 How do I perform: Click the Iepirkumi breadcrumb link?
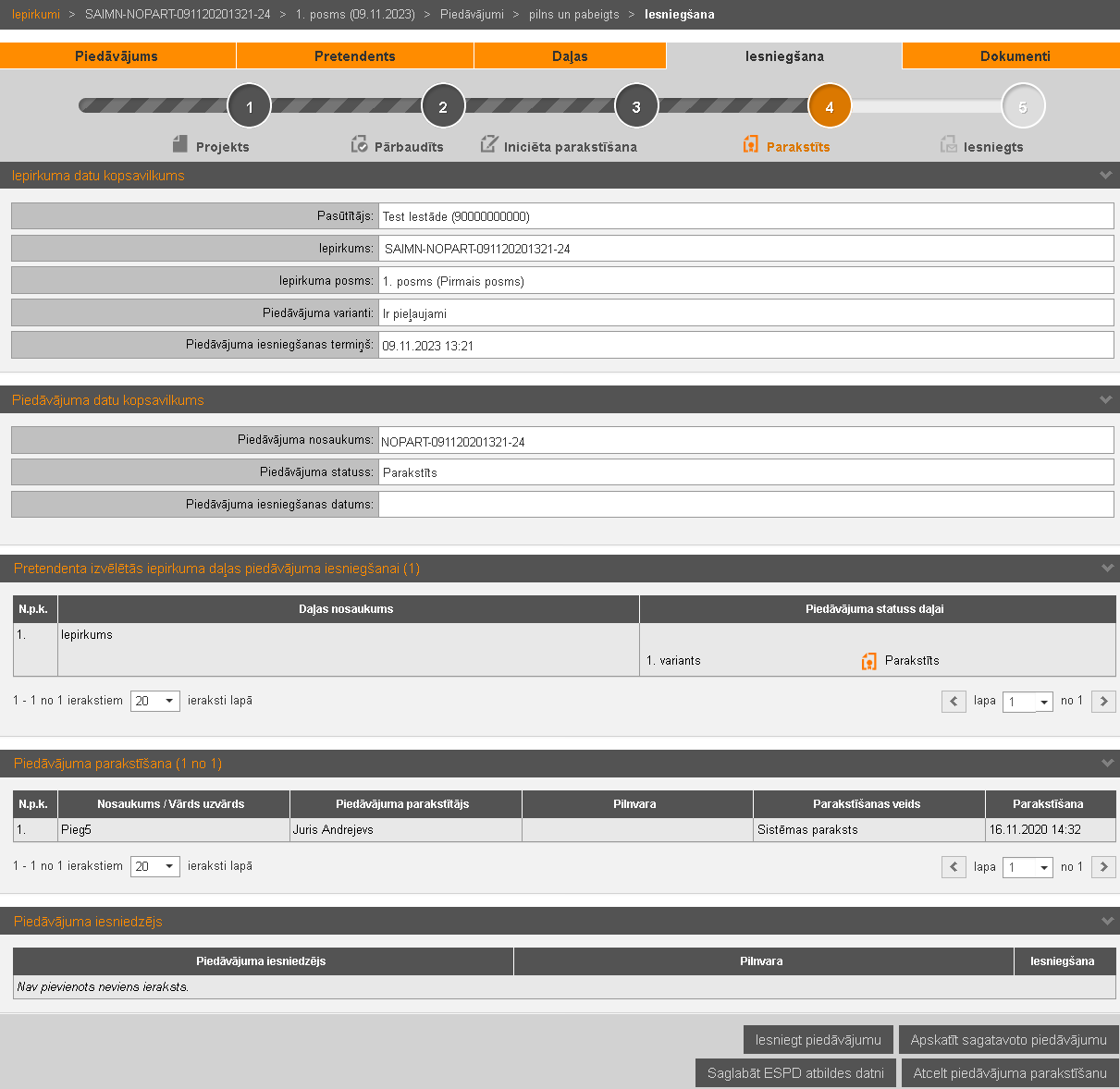[36, 15]
